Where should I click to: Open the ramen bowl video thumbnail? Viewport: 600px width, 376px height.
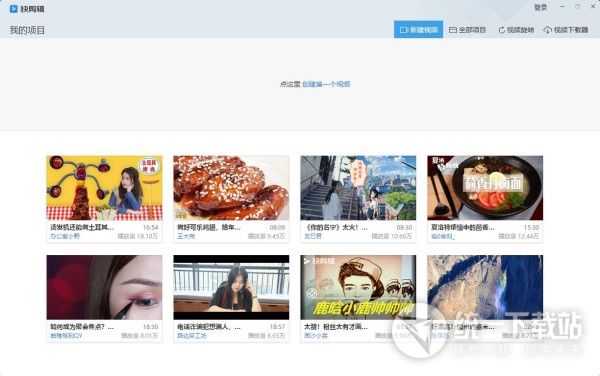(x=485, y=188)
